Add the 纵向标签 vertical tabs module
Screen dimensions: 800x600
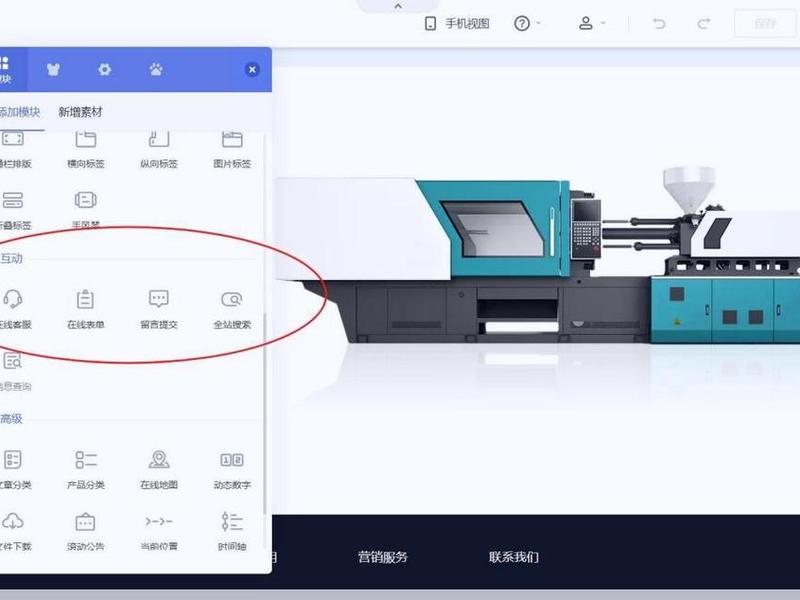159,149
